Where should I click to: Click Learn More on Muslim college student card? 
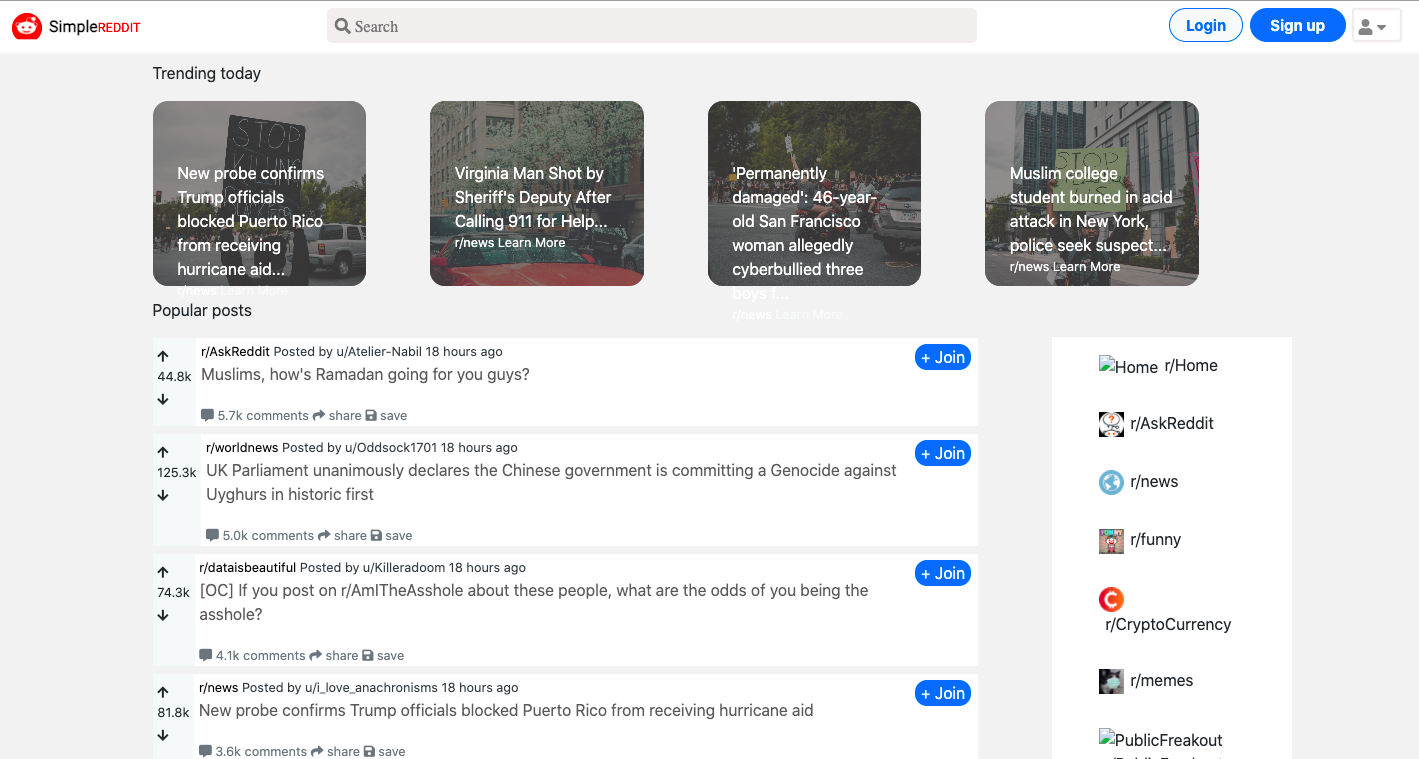1086,267
